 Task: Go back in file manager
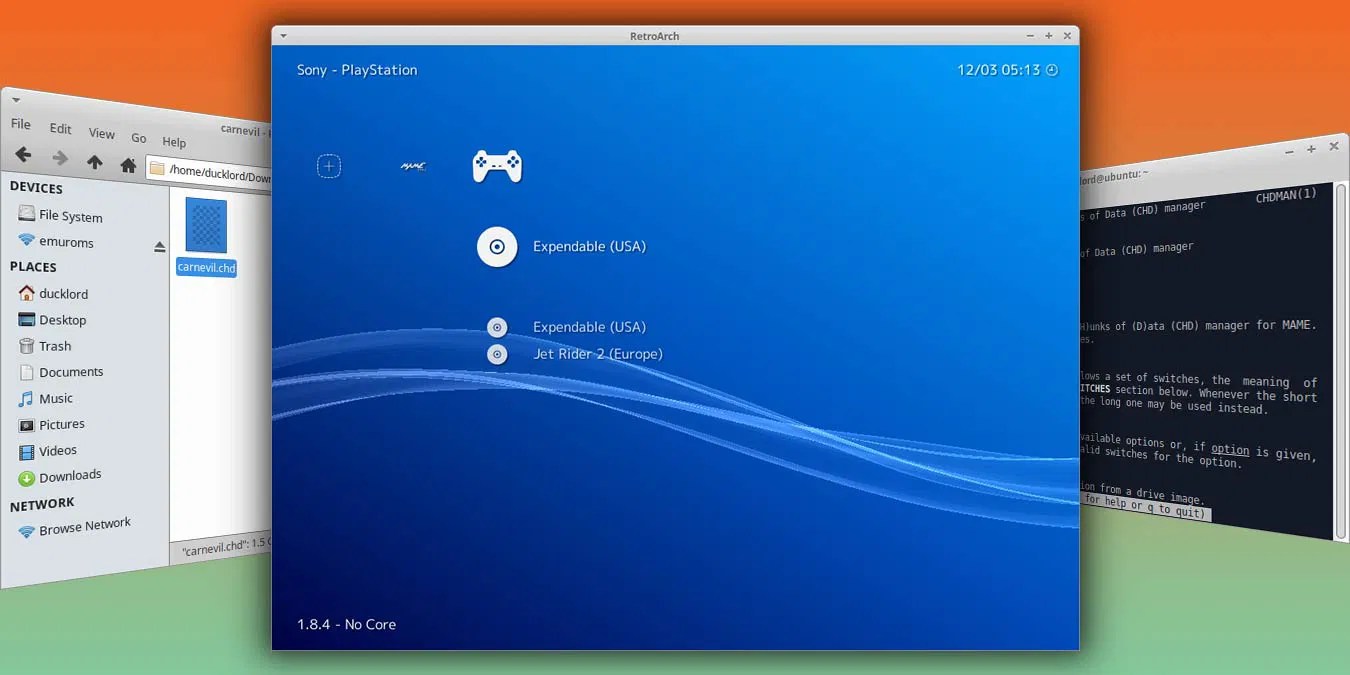point(23,155)
